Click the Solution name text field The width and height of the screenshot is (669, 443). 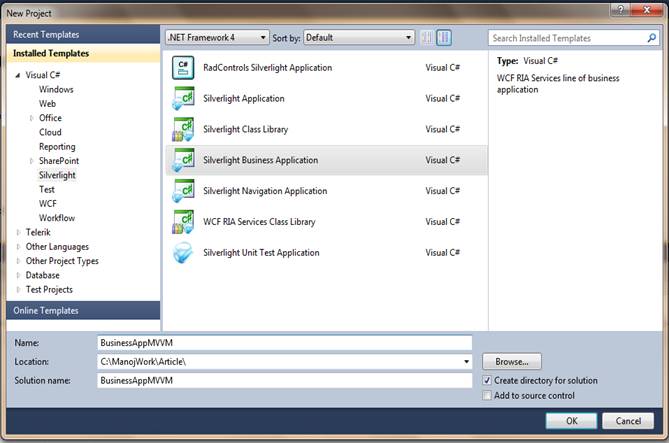(x=285, y=381)
